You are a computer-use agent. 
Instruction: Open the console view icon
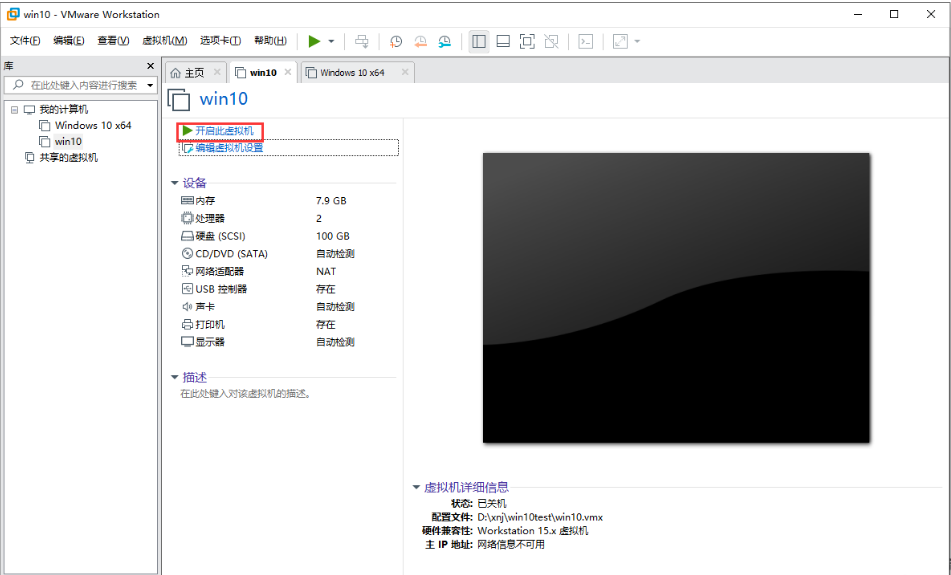(x=585, y=41)
